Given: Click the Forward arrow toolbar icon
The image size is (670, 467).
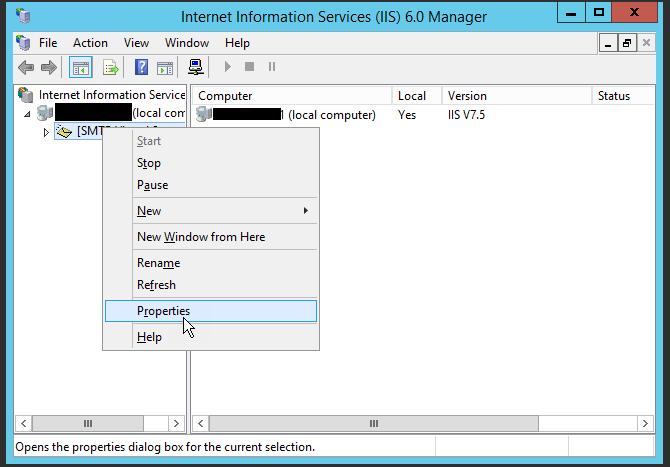Looking at the screenshot, I should 48,67.
